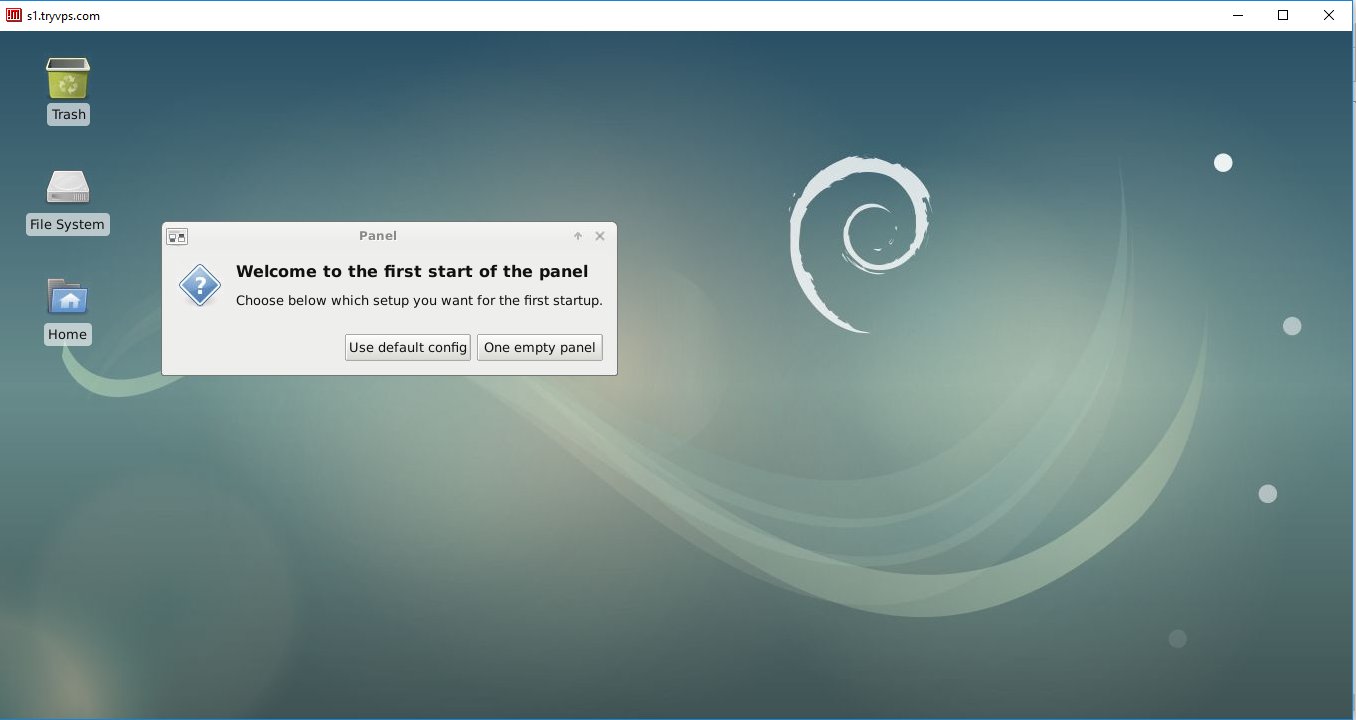Maximize the s1.tryvps.com remote window
This screenshot has height=720, width=1356.
coord(1284,15)
